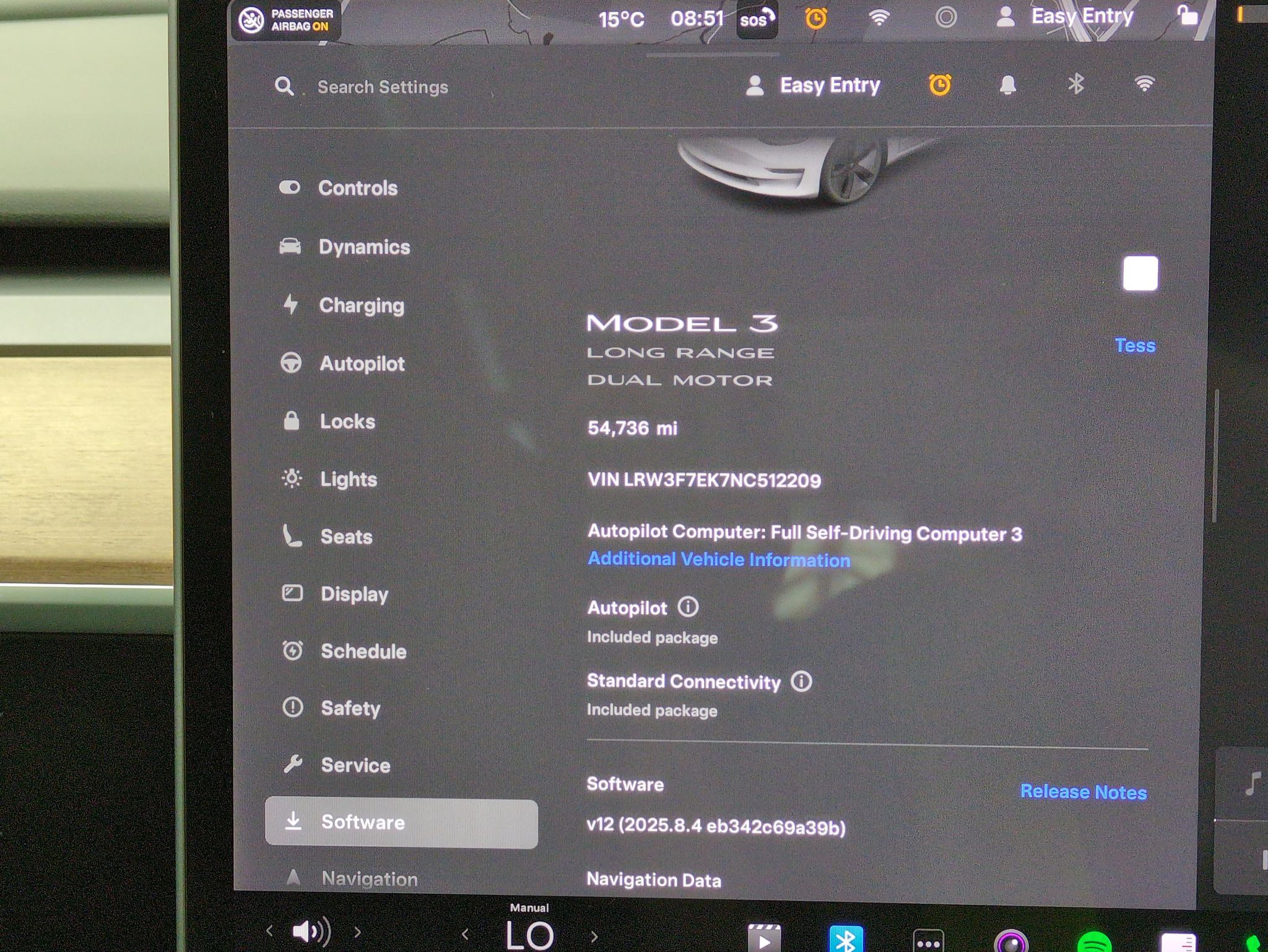Open the Charging settings menu
Screen dimensions: 1268x952
point(342,305)
